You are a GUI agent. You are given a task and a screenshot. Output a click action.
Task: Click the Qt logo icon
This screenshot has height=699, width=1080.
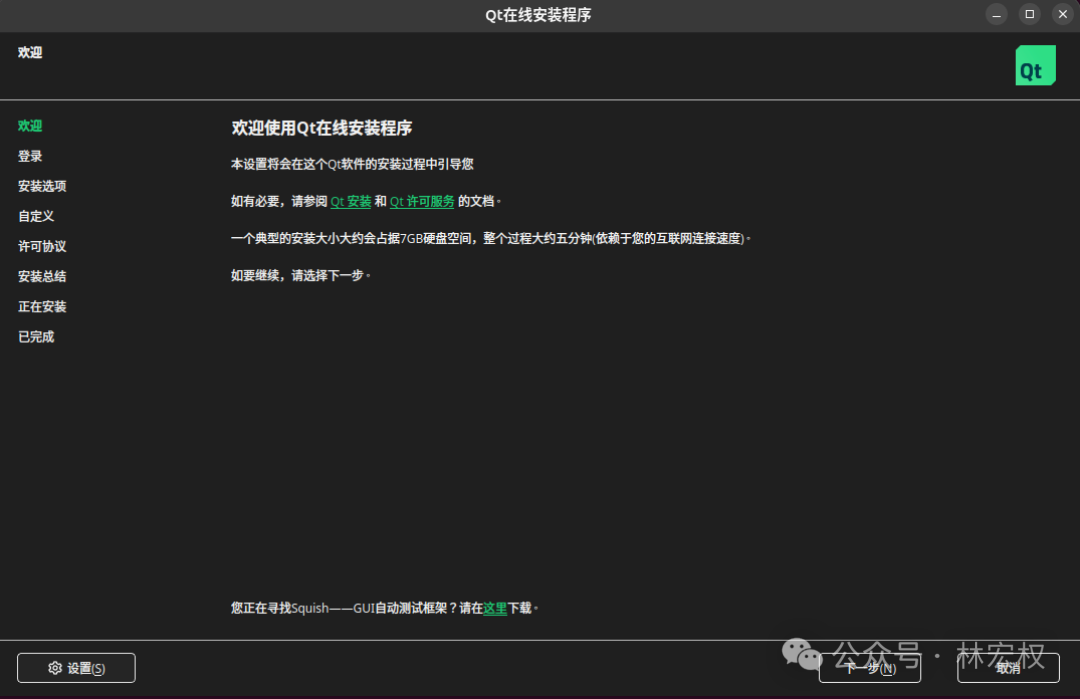tap(1035, 65)
